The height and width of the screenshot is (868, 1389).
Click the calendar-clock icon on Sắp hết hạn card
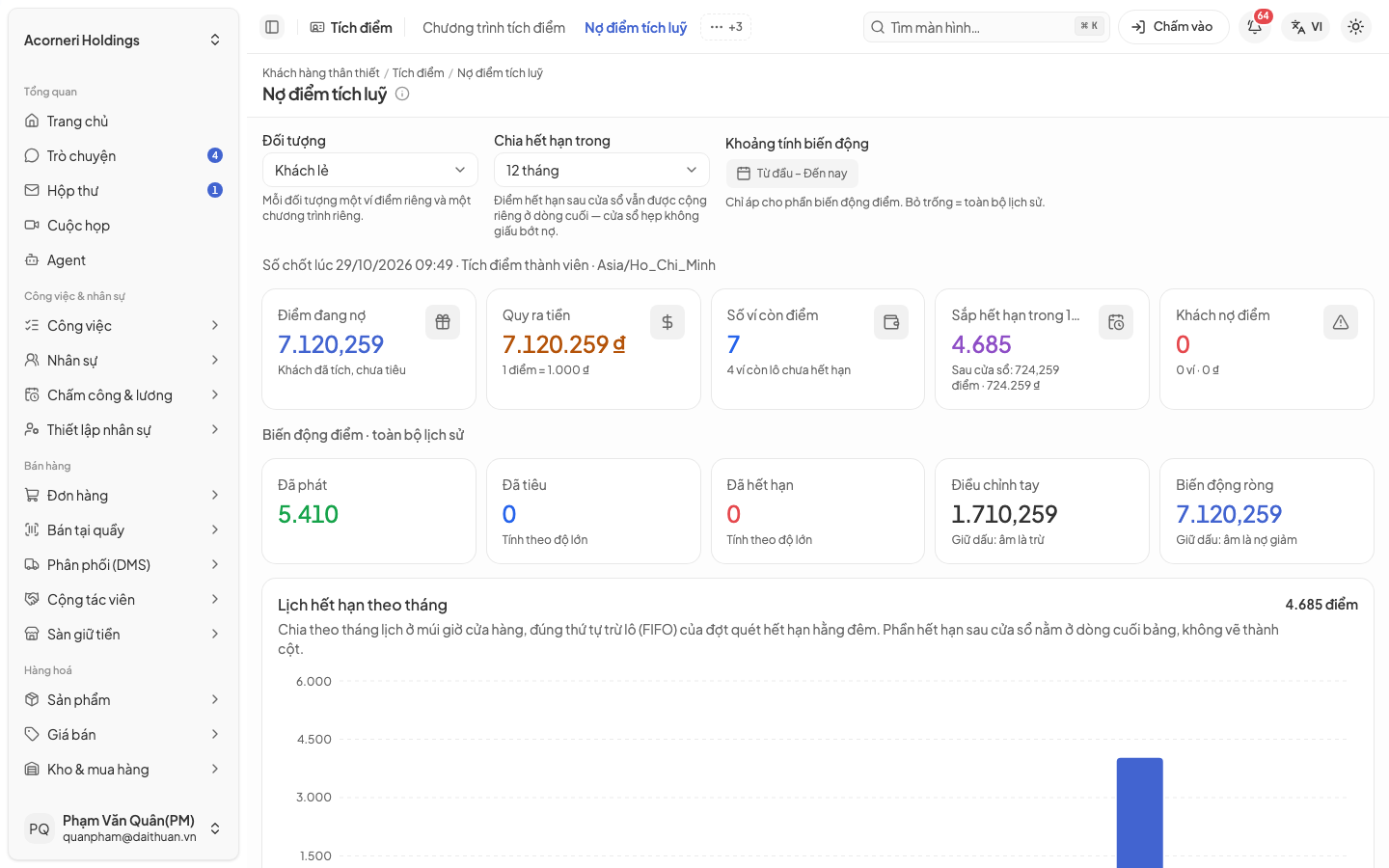click(x=1116, y=322)
